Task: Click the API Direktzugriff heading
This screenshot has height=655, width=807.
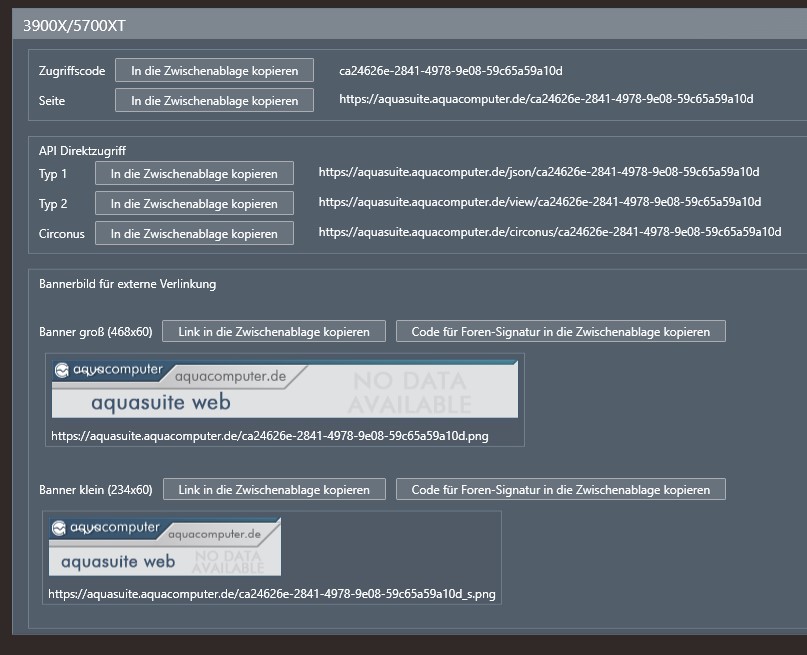Action: (x=82, y=151)
